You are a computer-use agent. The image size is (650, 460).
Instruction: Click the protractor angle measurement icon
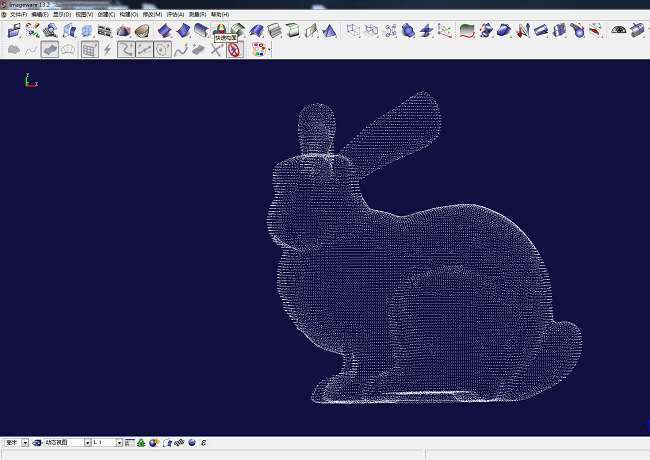618,31
